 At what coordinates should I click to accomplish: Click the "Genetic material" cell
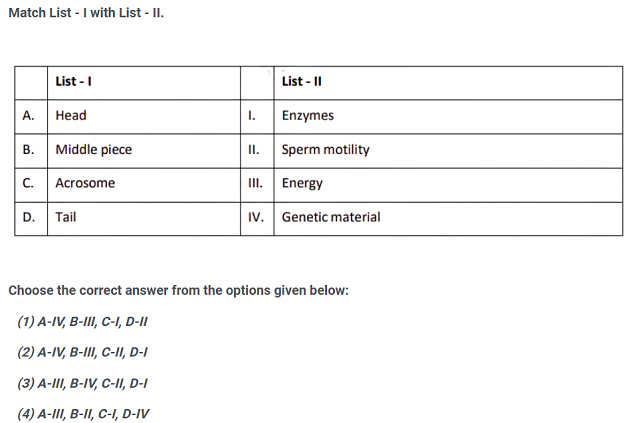coord(331,216)
